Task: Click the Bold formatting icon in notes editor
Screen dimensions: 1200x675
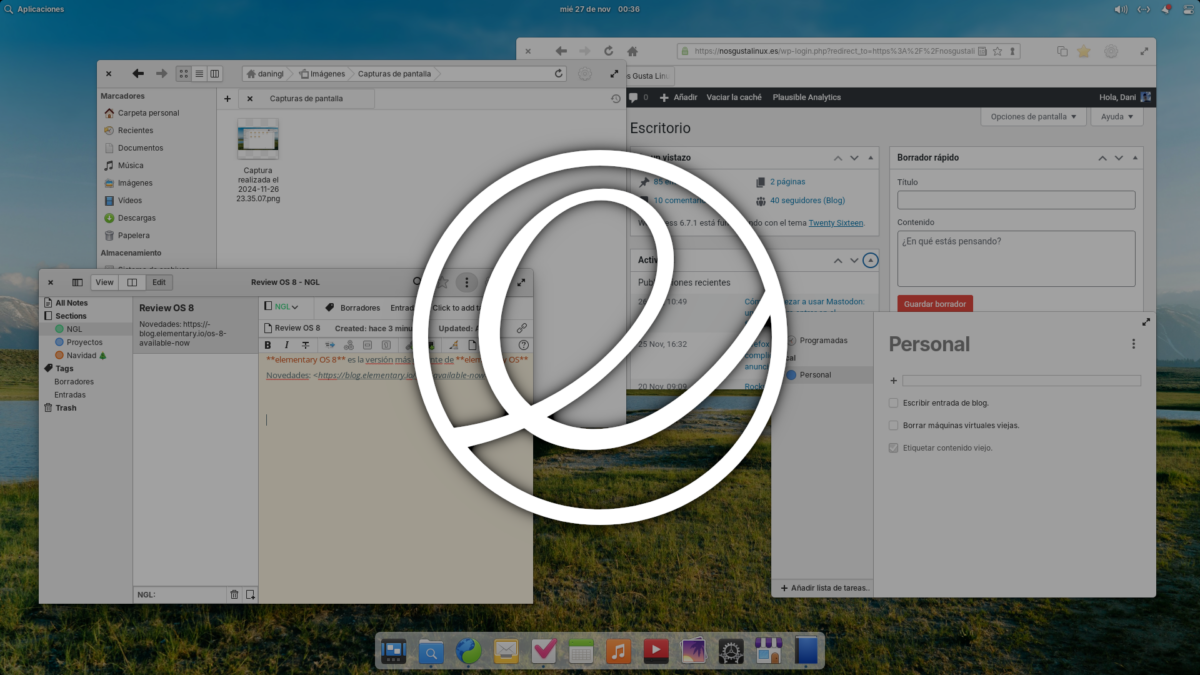Action: point(268,345)
